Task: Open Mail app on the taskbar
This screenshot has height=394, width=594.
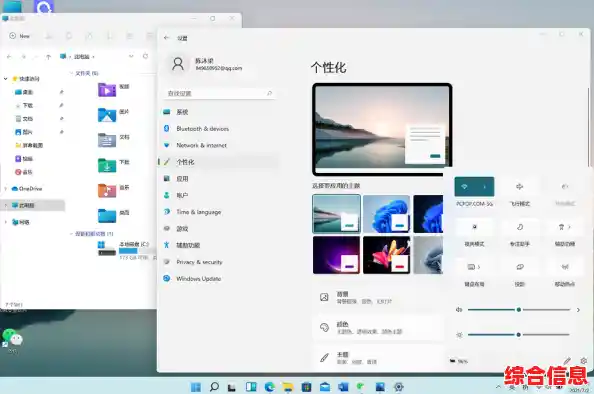Action: 325,387
